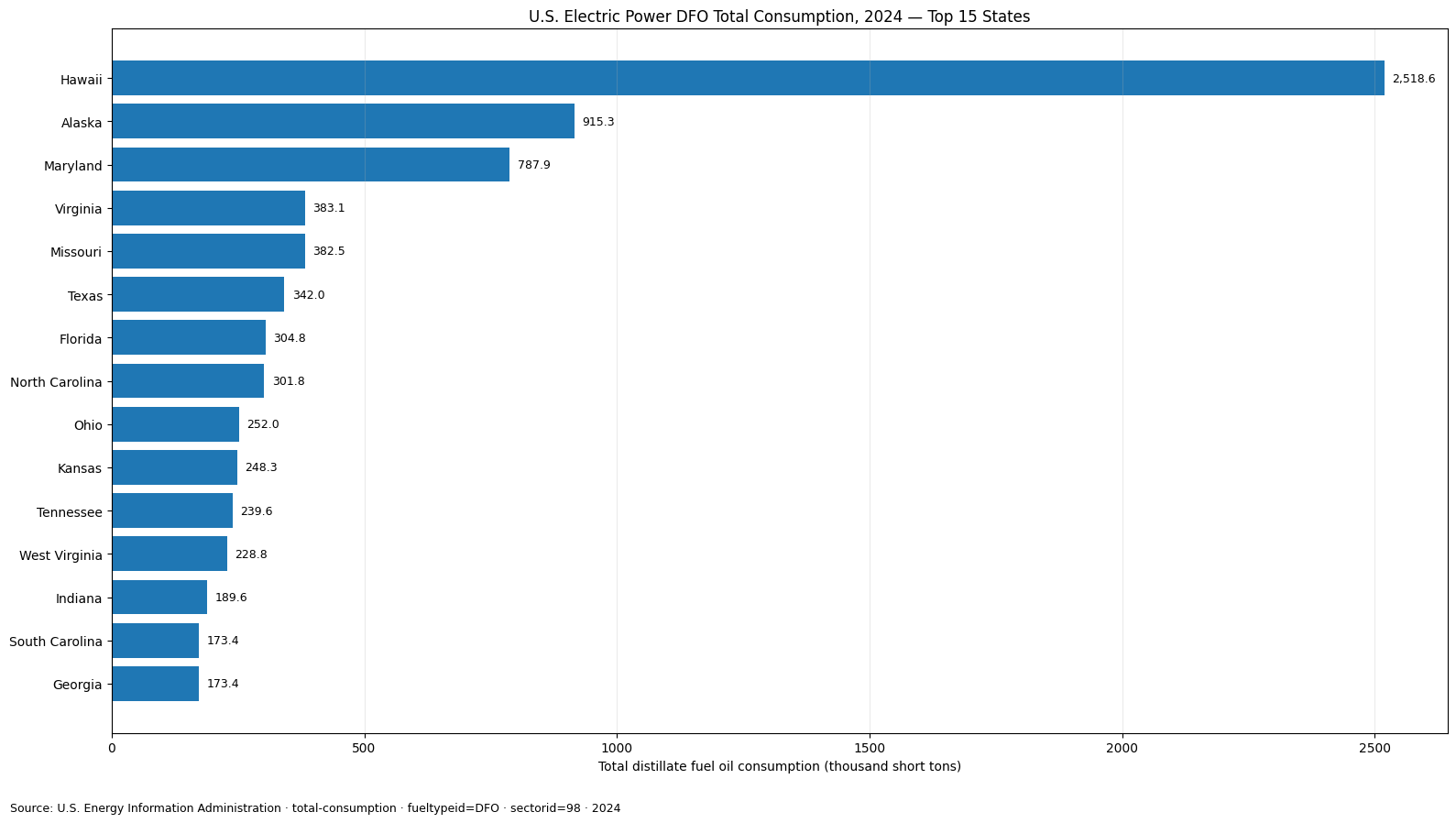Image resolution: width=1456 pixels, height=823 pixels.
Task: Click the 'Ohio' axis label
Action: click(88, 425)
